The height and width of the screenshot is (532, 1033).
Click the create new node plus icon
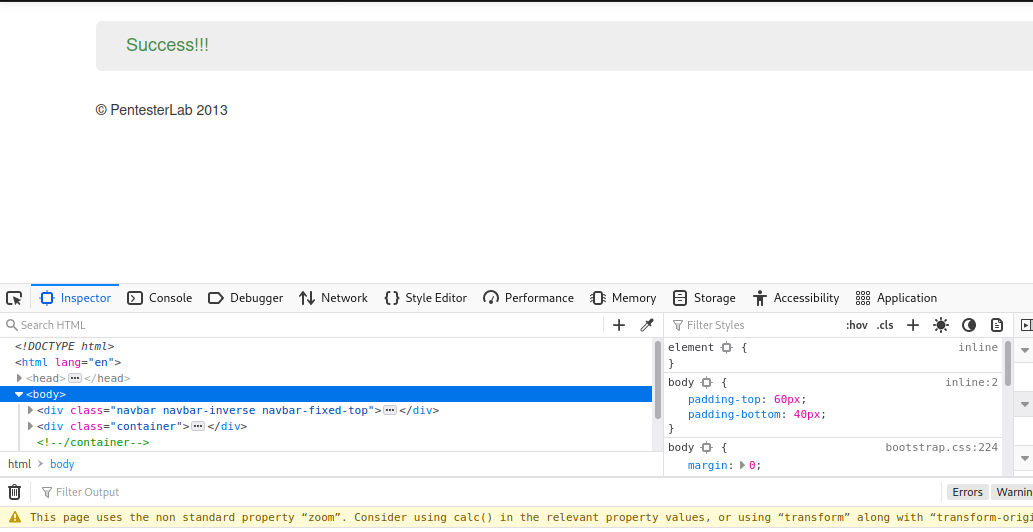pyautogui.click(x=619, y=325)
